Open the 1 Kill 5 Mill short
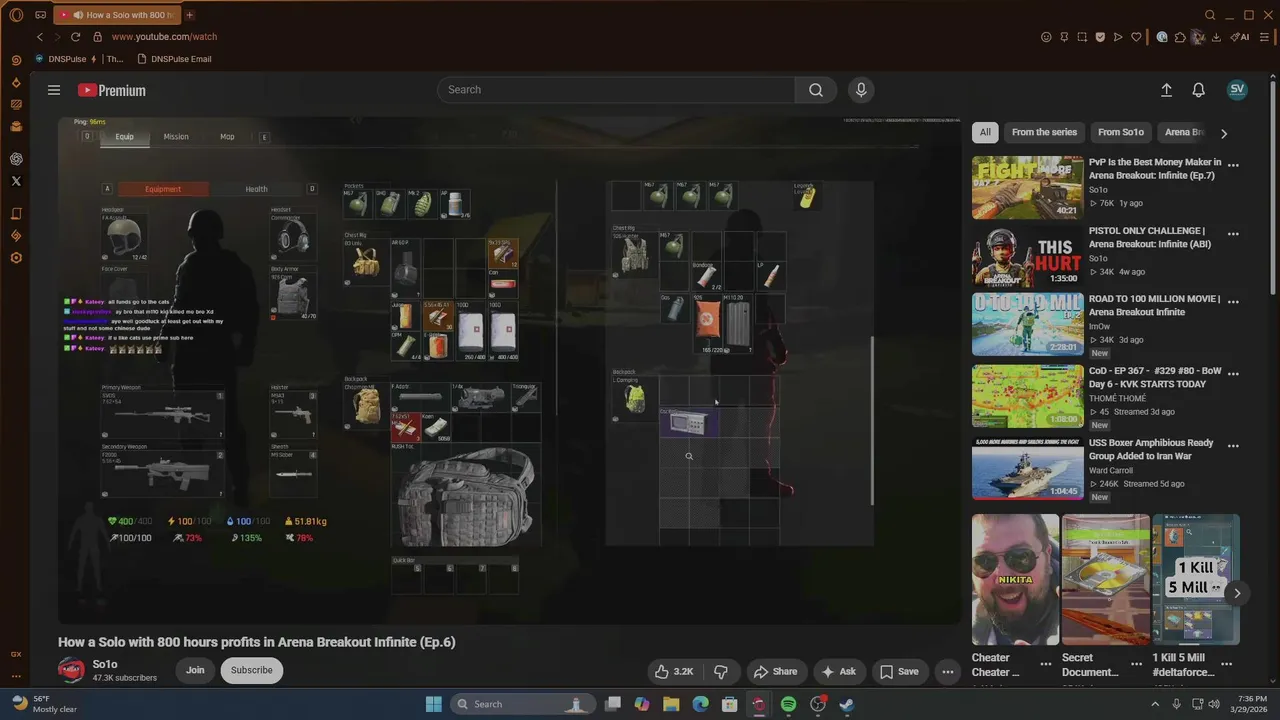The height and width of the screenshot is (720, 1280). [1196, 579]
